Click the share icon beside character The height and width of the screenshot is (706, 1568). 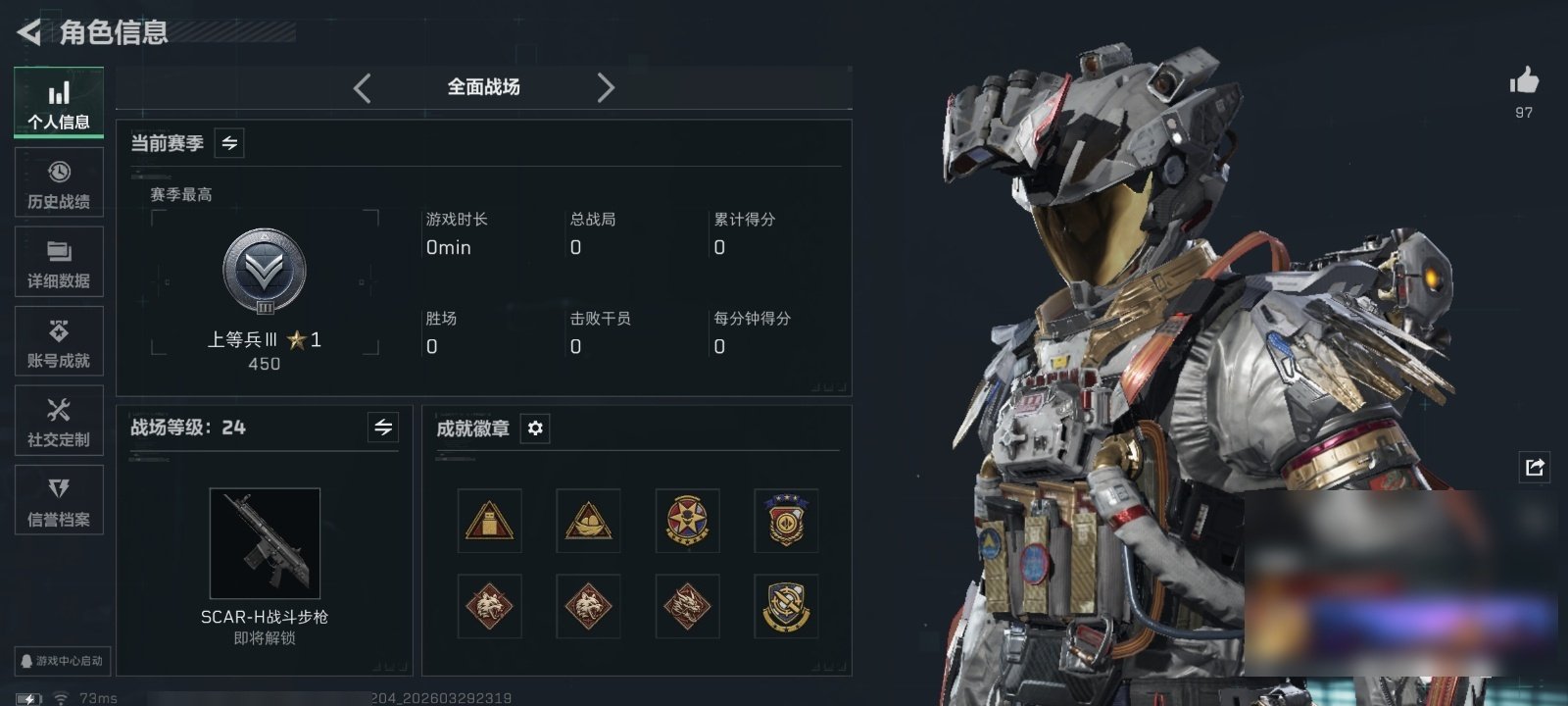1535,467
